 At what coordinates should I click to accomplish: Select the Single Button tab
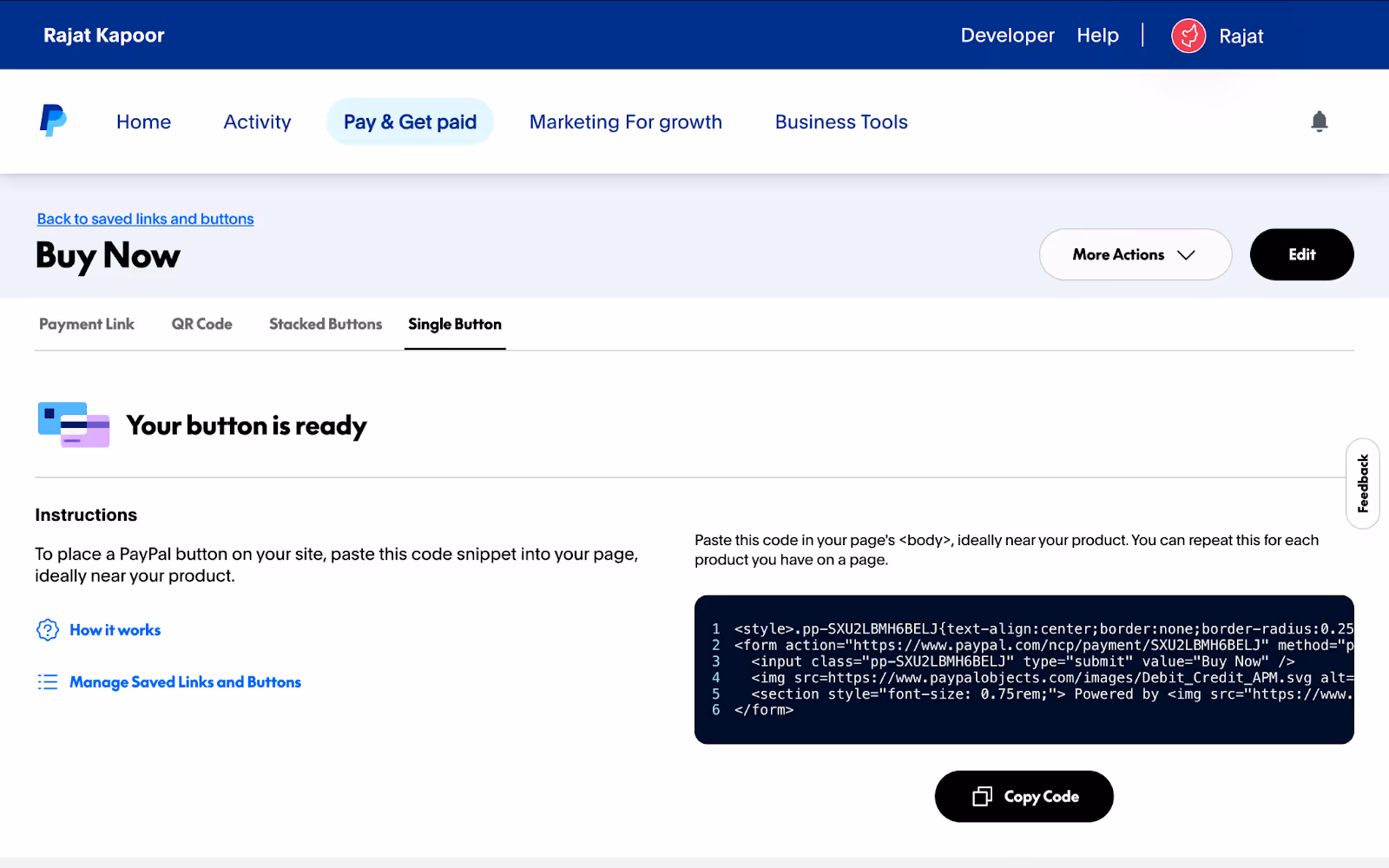(455, 324)
